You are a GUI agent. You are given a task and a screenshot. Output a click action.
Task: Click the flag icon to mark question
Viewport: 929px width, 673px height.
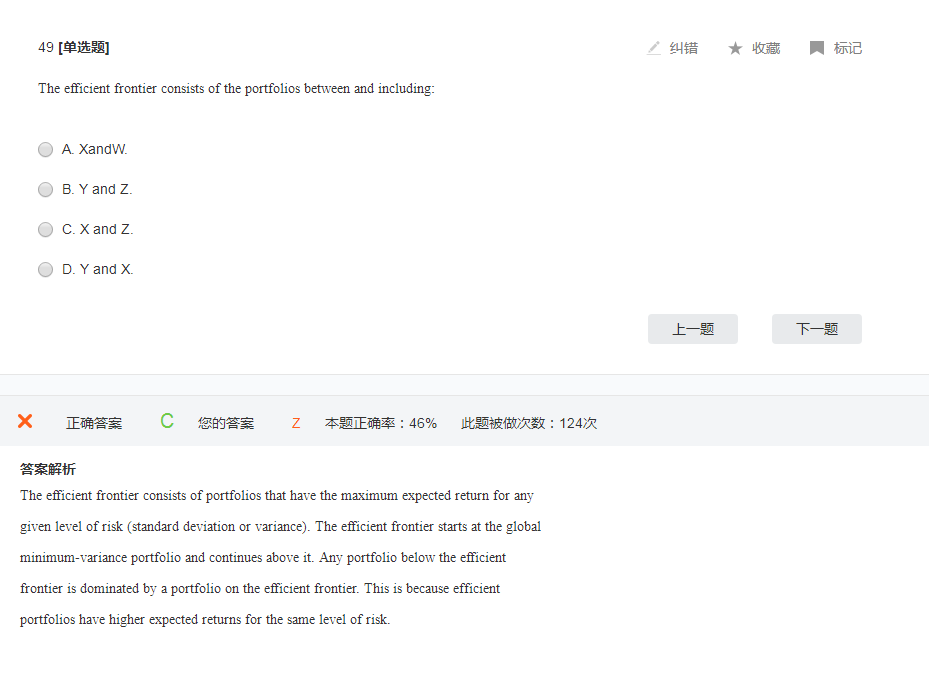tap(817, 48)
